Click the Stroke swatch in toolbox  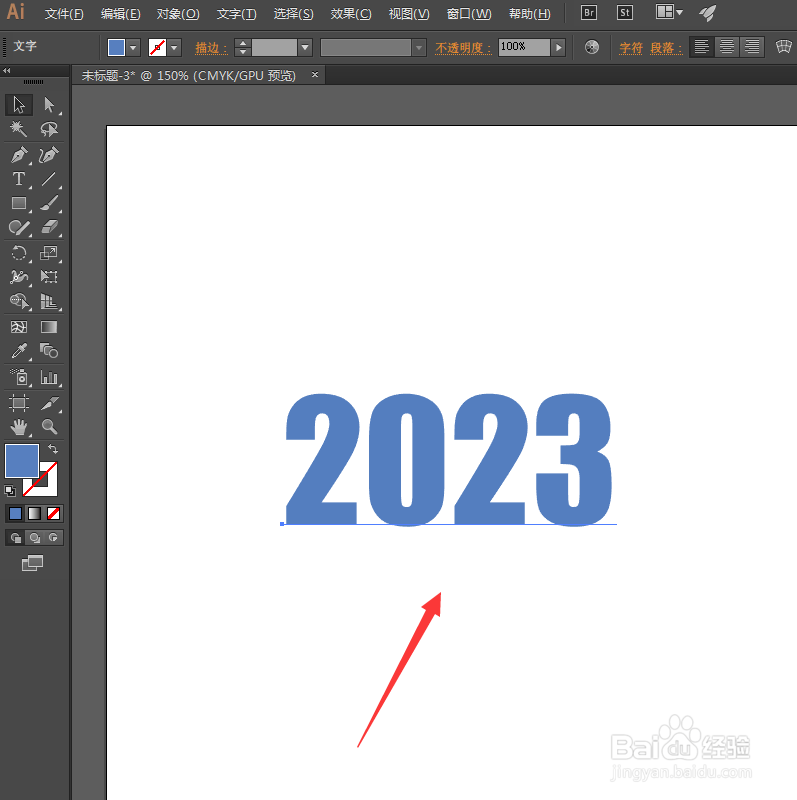click(48, 487)
